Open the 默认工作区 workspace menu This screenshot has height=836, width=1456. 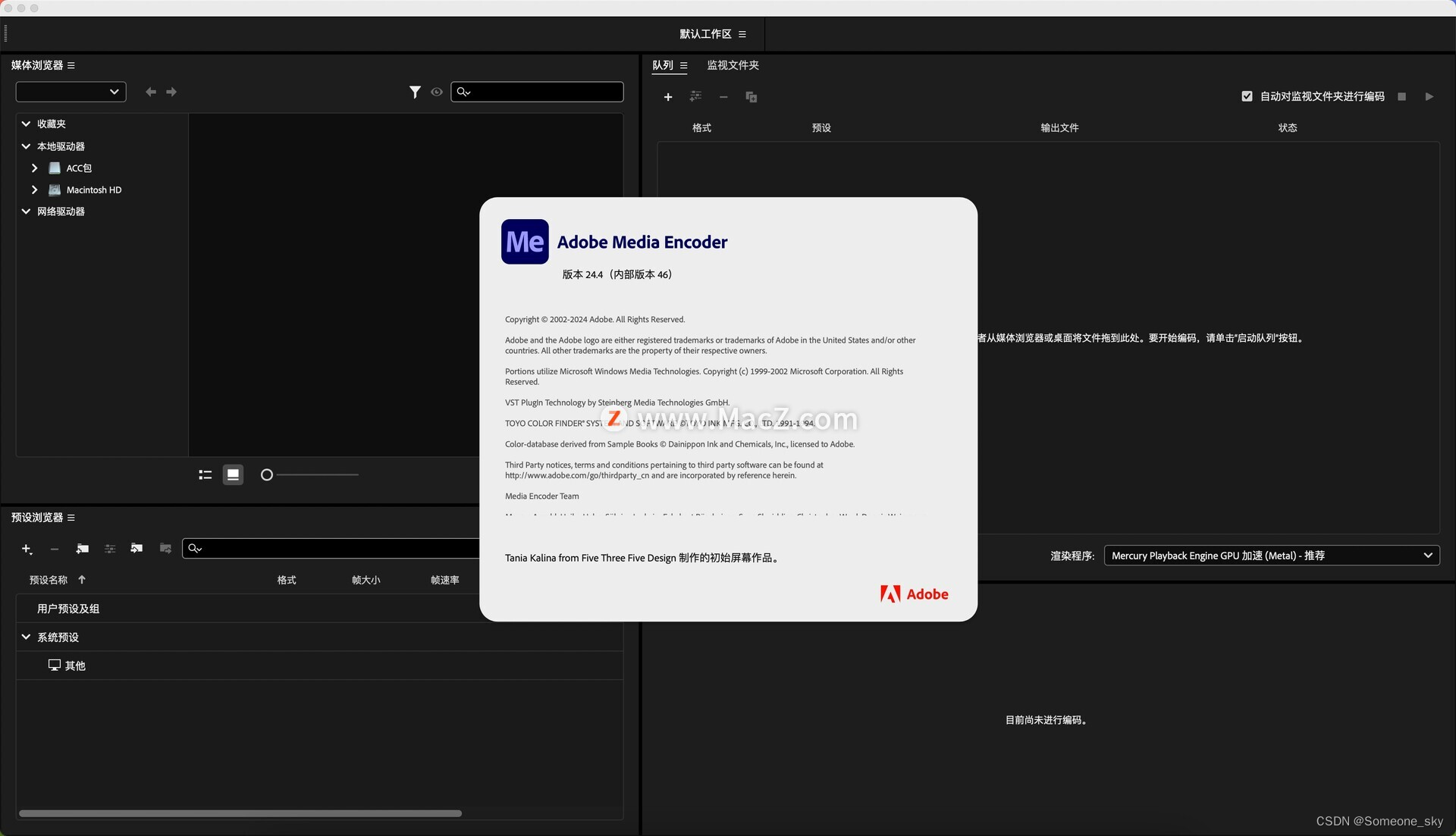coord(742,34)
